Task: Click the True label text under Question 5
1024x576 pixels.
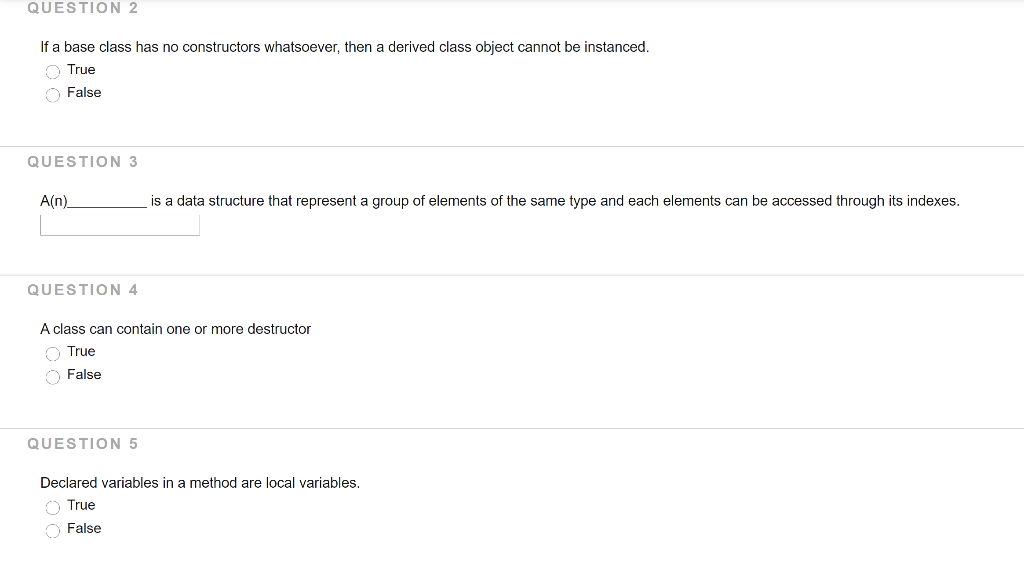Action: (x=81, y=505)
